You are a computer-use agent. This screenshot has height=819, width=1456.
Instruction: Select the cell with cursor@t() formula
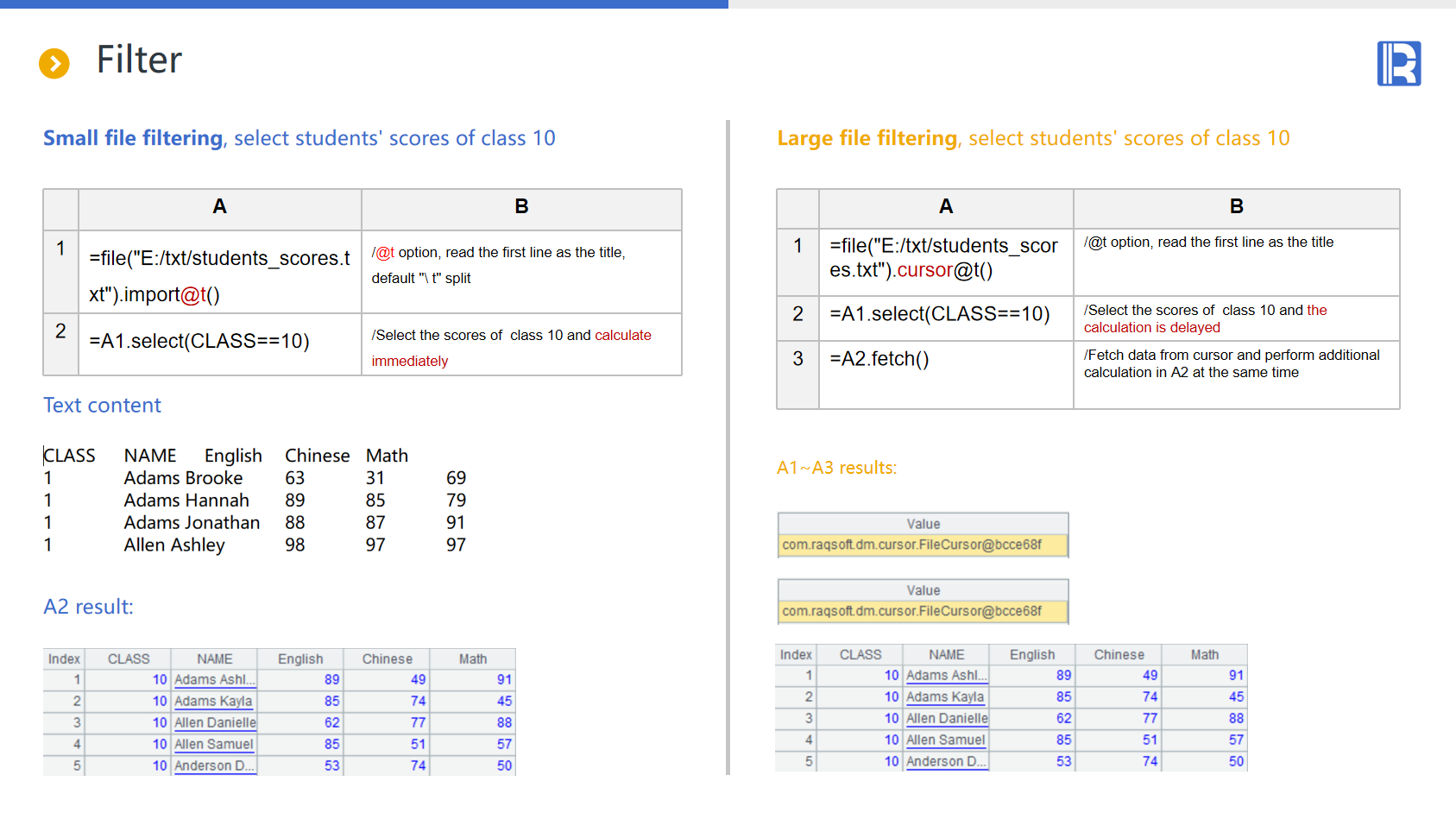pyautogui.click(x=945, y=259)
